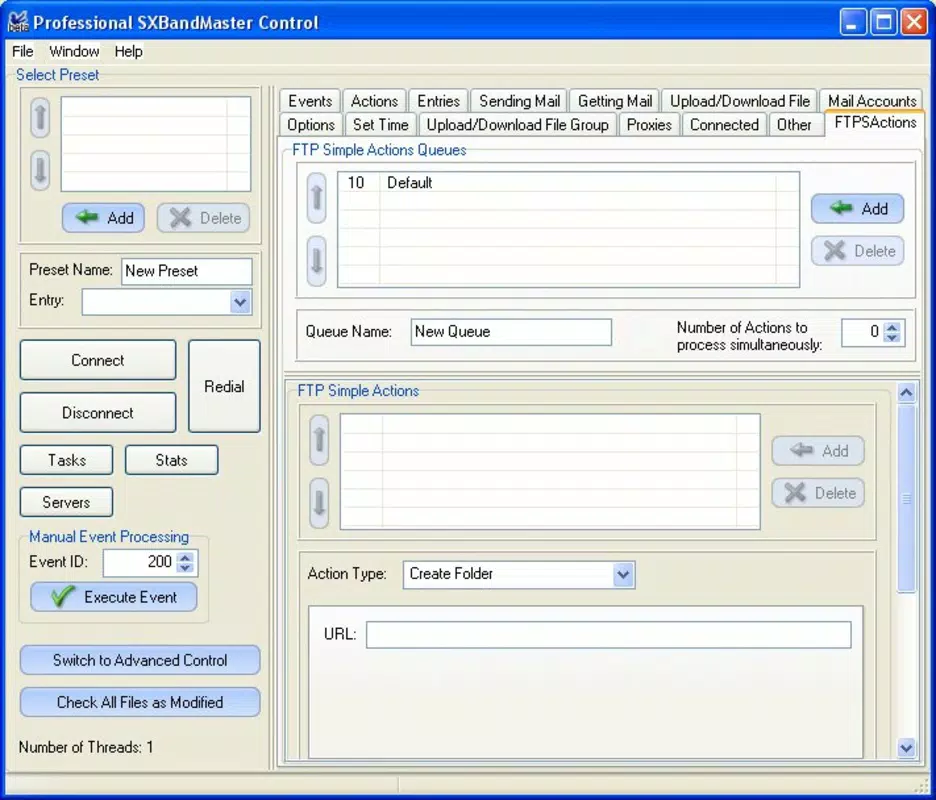
Task: Click the vertical scrollbar thumb in FTP panel
Action: click(x=906, y=498)
